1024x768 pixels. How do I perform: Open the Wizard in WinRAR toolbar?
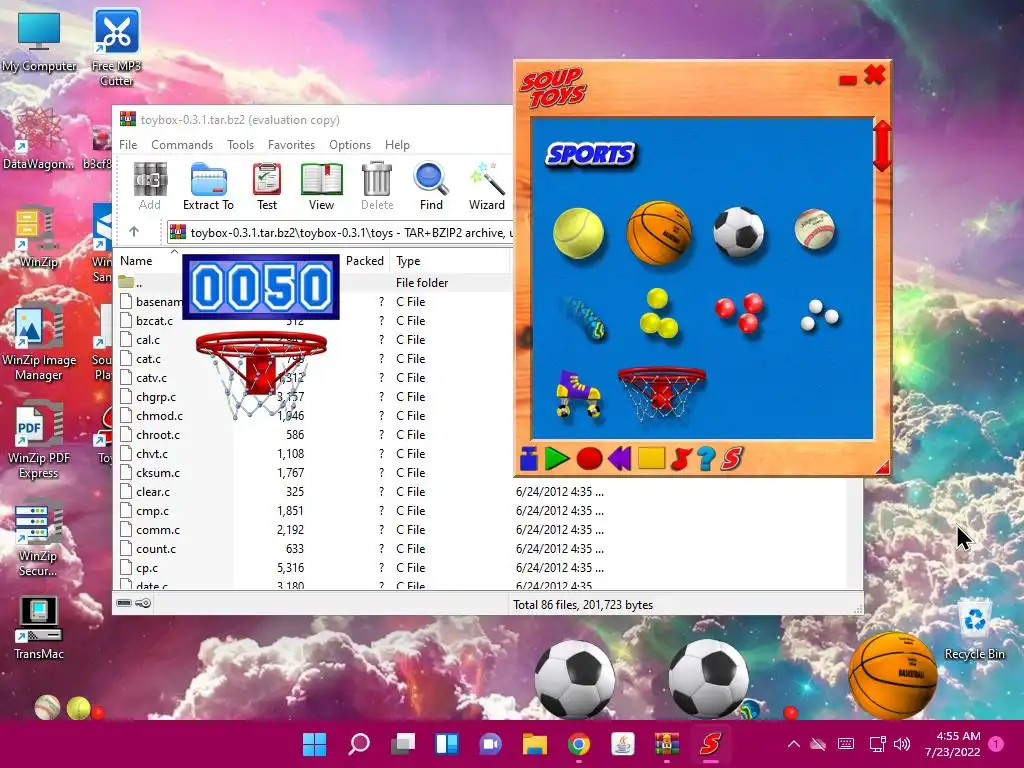point(487,186)
